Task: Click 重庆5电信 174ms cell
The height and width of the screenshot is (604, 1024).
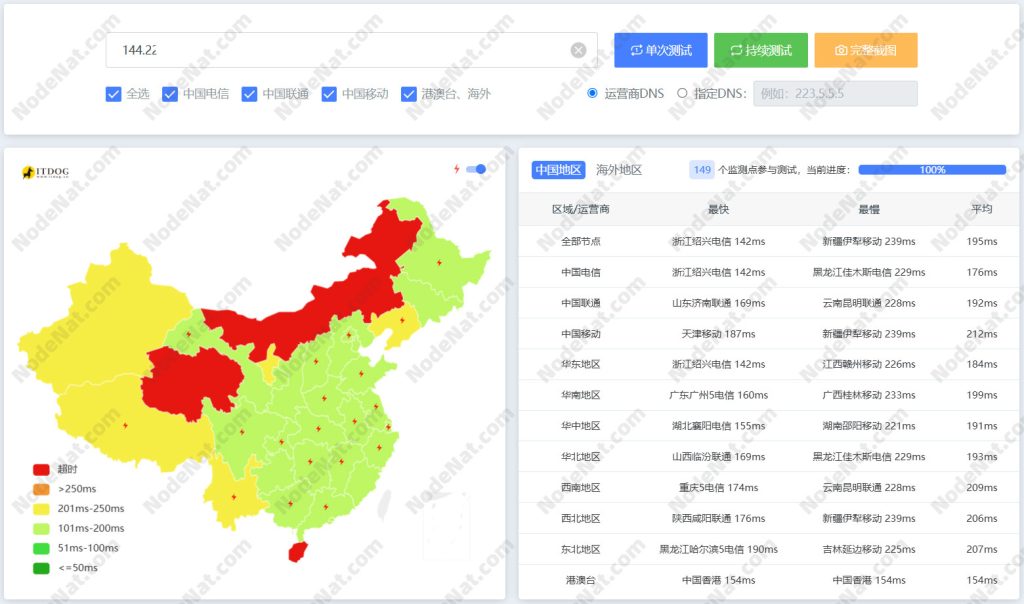Action: point(718,487)
